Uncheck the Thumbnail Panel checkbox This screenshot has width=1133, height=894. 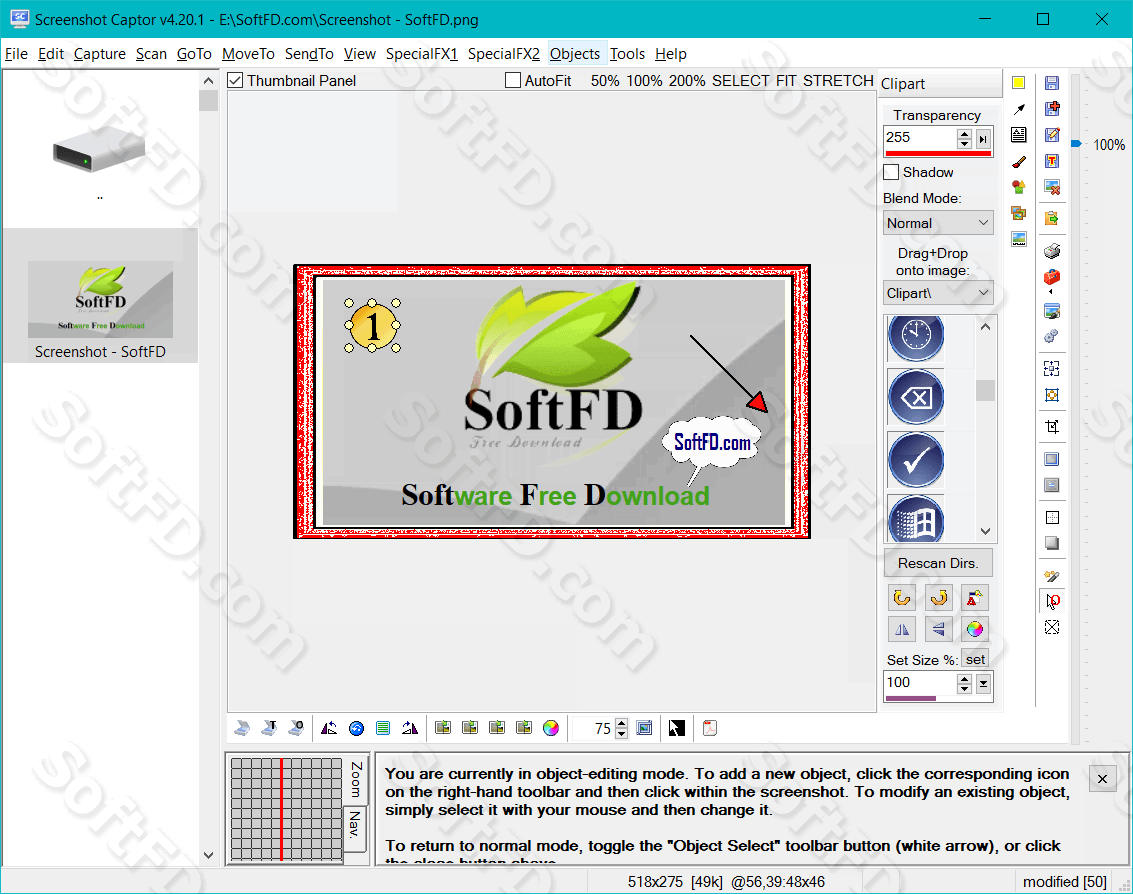pos(235,80)
